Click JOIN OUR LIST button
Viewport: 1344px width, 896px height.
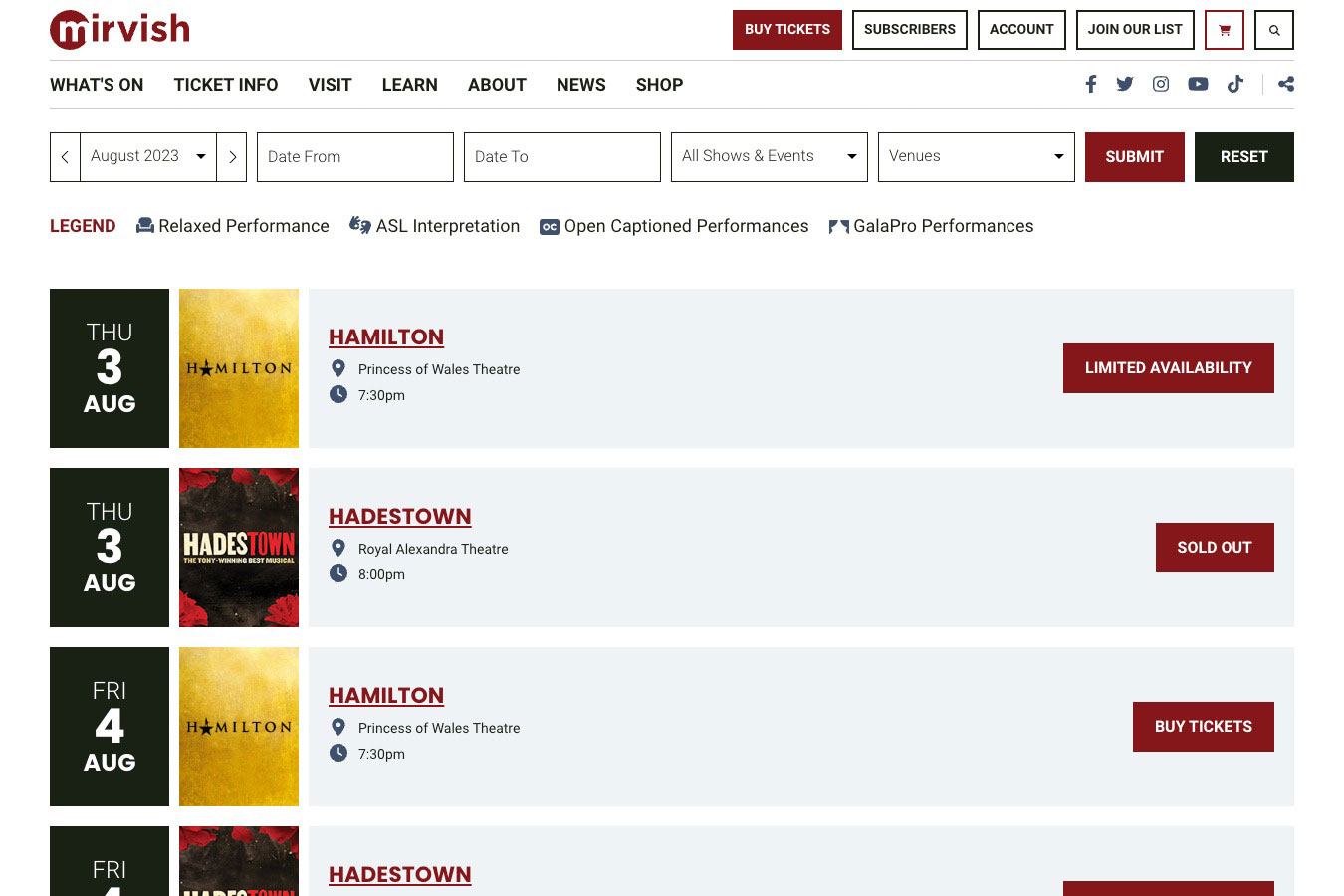coord(1135,30)
